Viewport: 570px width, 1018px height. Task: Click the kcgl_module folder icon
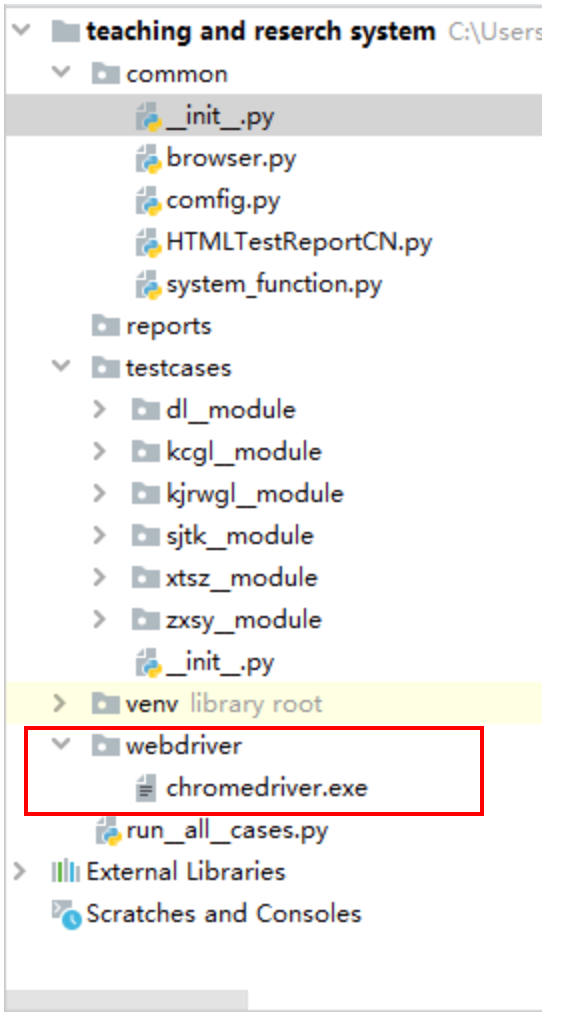click(146, 452)
